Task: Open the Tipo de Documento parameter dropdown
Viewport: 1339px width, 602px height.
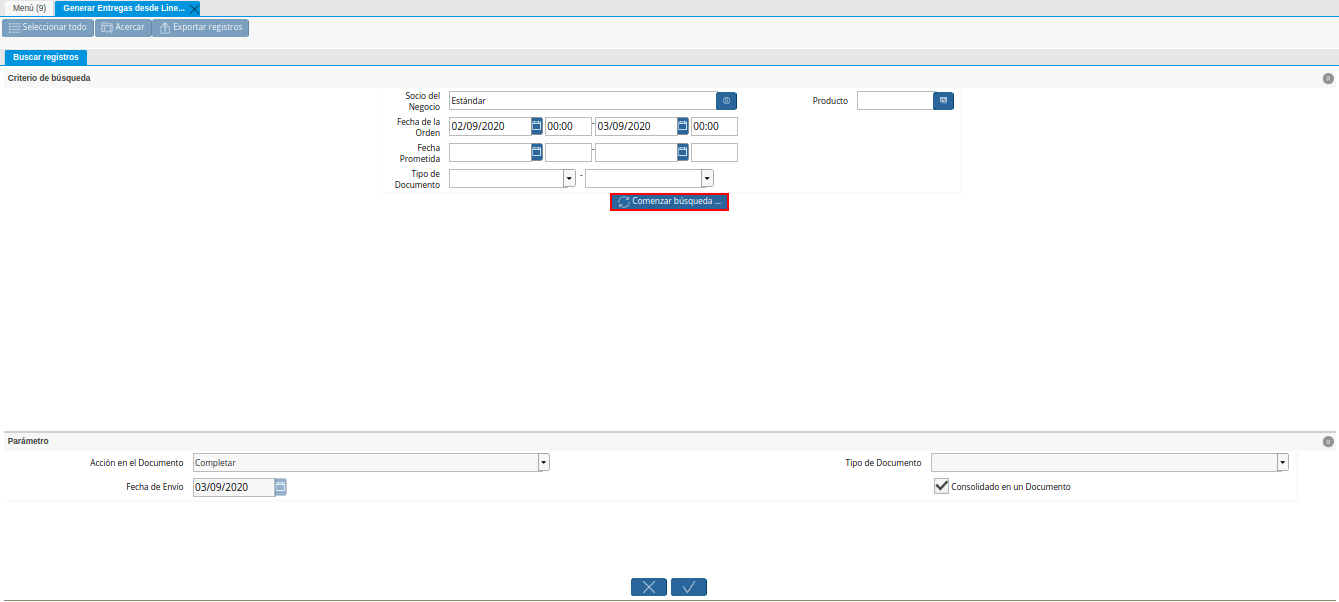Action: (x=1282, y=462)
